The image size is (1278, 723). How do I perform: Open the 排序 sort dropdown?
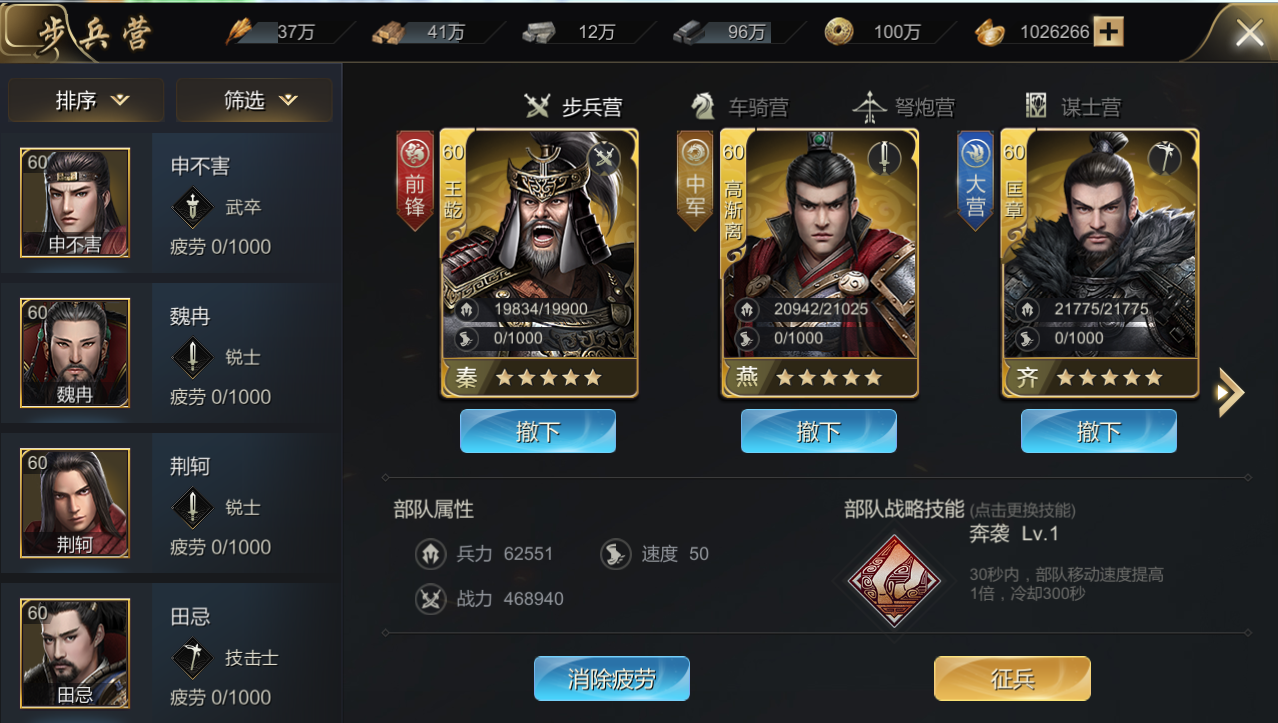pyautogui.click(x=86, y=100)
